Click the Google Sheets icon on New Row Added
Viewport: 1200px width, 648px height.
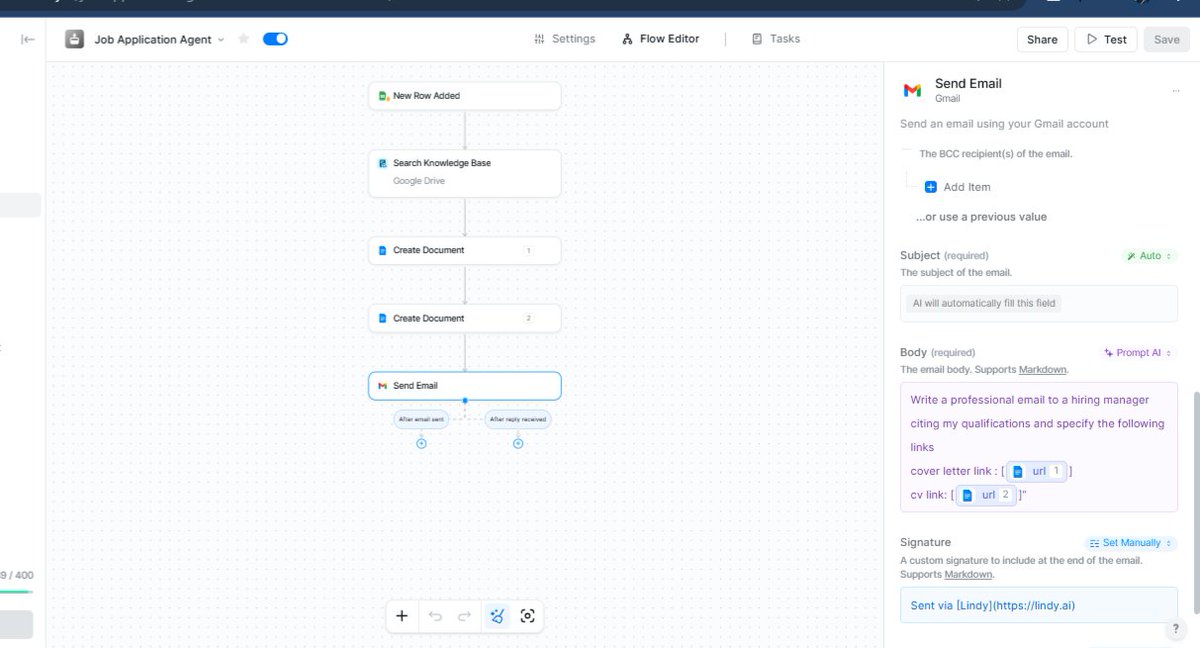[x=383, y=96]
